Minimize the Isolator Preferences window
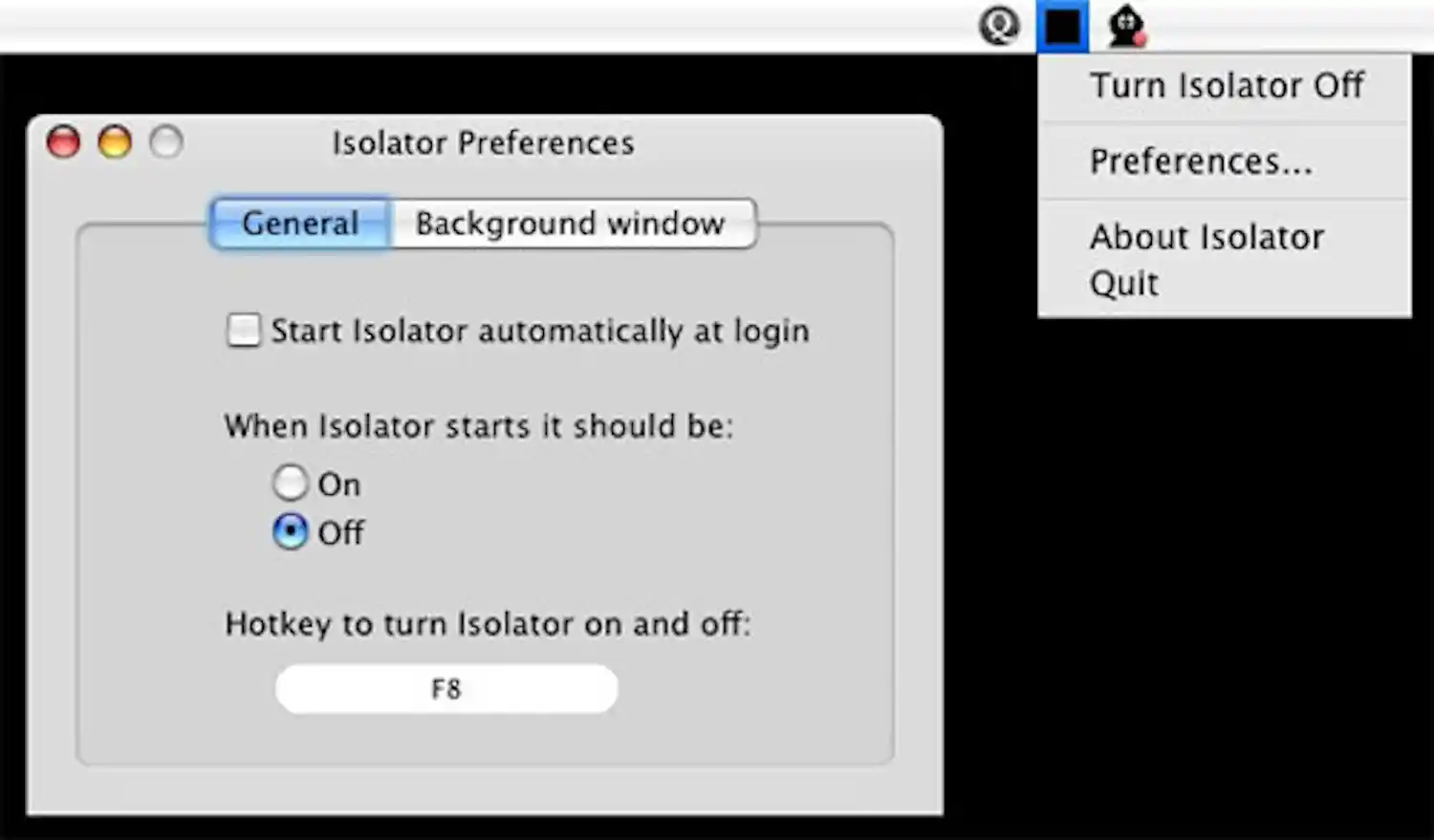 [115, 141]
